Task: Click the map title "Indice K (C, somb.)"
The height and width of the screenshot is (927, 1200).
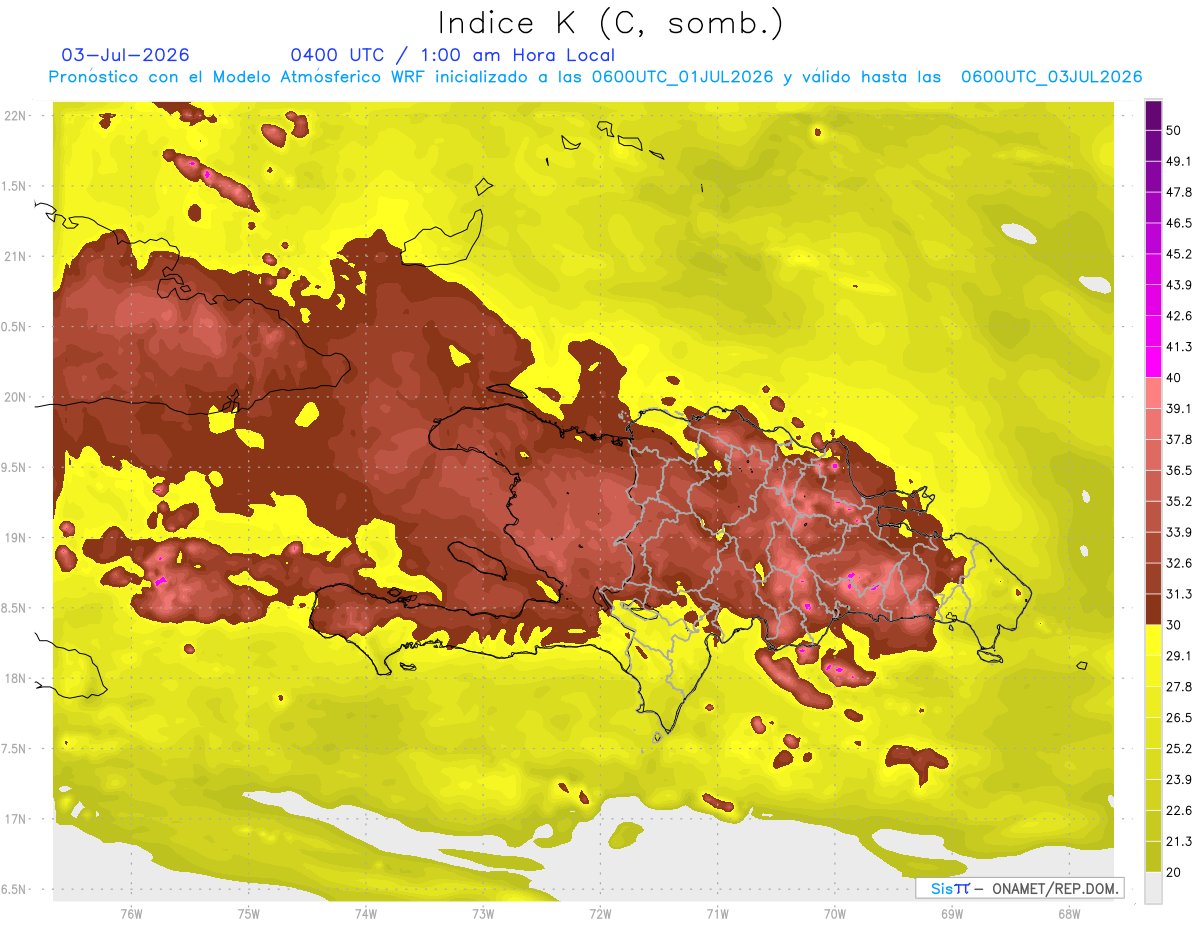Action: pyautogui.click(x=610, y=24)
